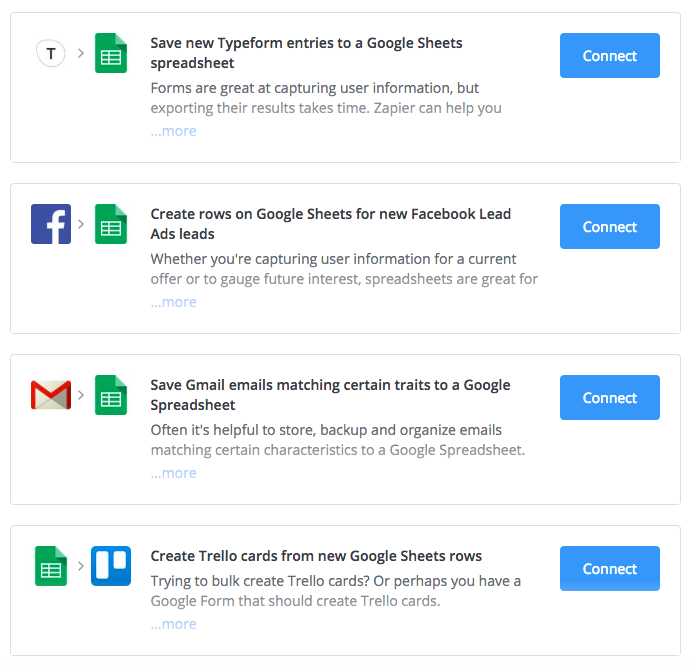
Task: Connect the Typeform to Google Sheets zap
Action: coord(609,56)
